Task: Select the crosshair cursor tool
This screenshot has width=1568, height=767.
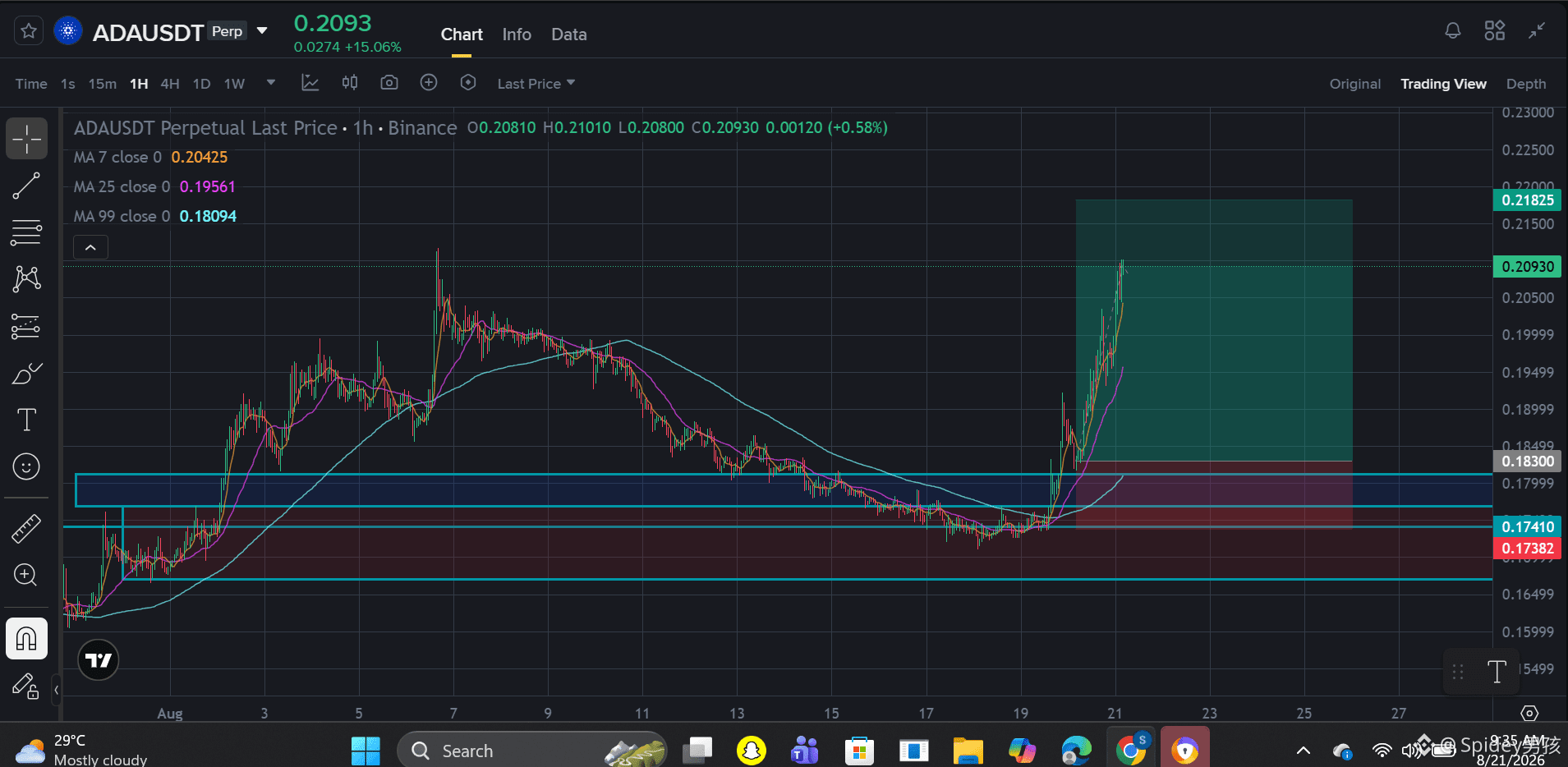Action: click(x=26, y=138)
